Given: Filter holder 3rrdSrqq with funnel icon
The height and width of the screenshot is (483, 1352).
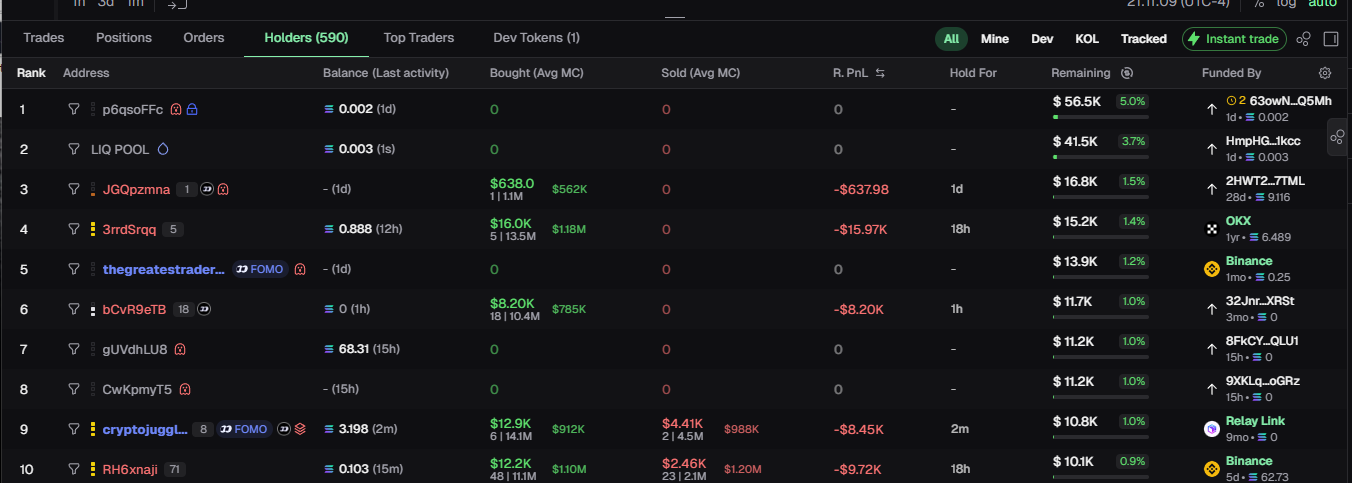Looking at the screenshot, I should [73, 229].
